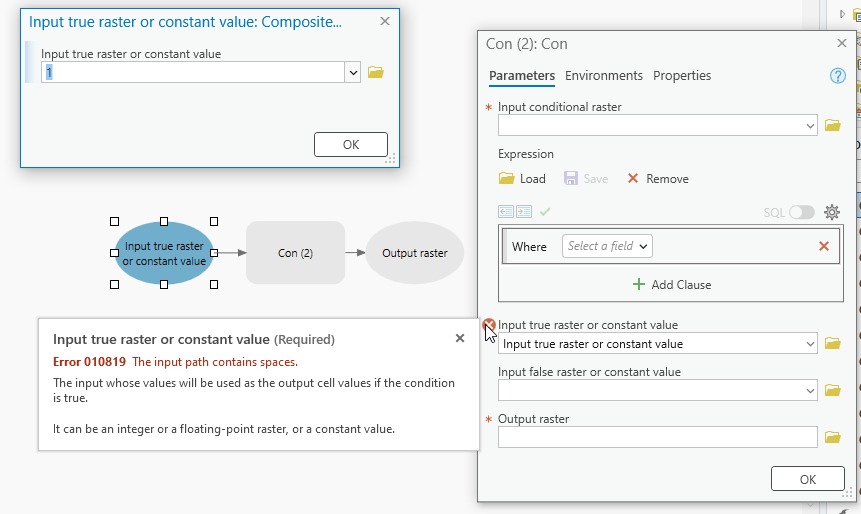Viewport: 861px width, 514px height.
Task: Toggle the SQL expression switch
Action: (802, 212)
